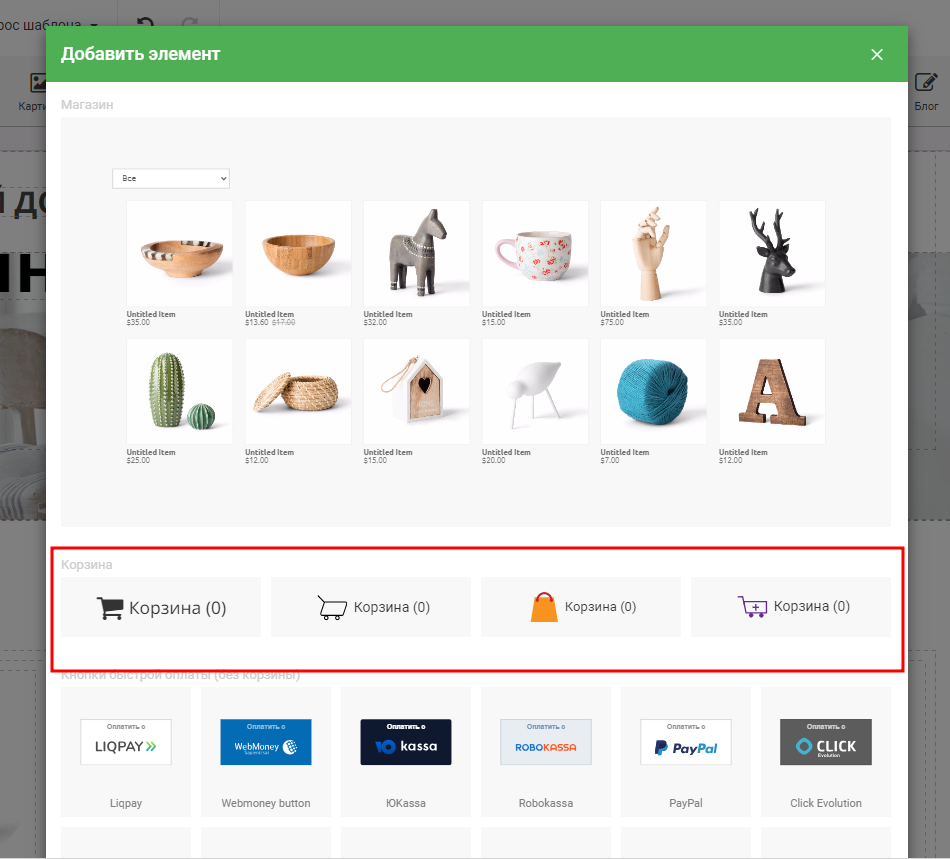The width and height of the screenshot is (950, 859).
Task: Close the Добавить элемент dialog
Action: [x=877, y=54]
